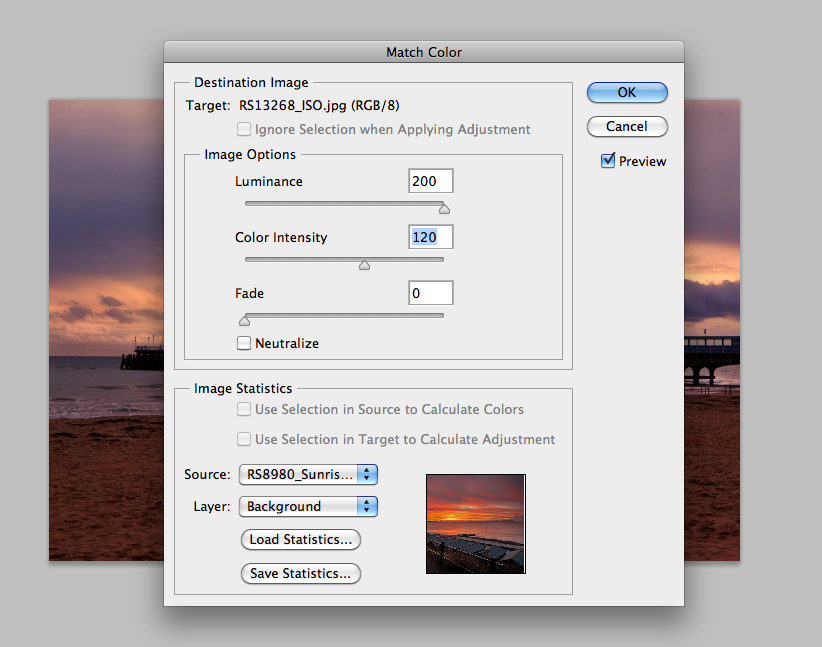This screenshot has width=822, height=647.
Task: Enable the Neutralize checkbox
Action: [244, 343]
